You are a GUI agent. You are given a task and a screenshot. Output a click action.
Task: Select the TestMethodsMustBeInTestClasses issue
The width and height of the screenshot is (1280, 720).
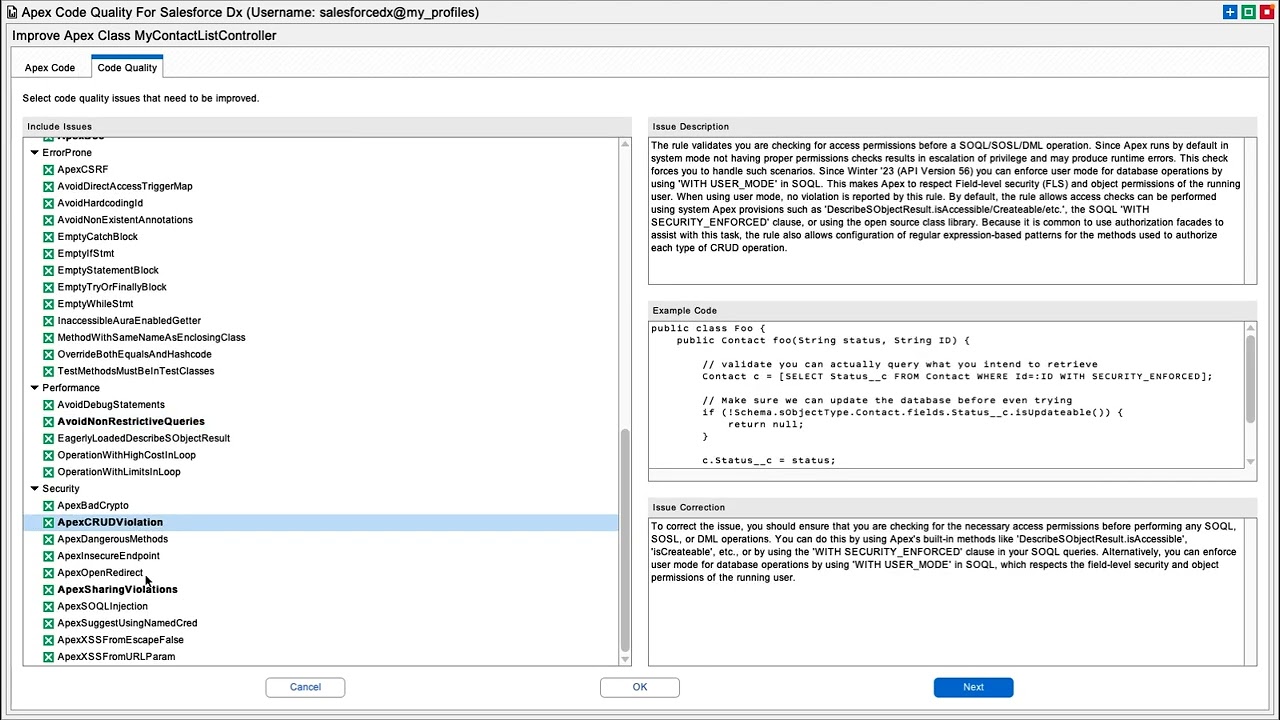tap(136, 371)
